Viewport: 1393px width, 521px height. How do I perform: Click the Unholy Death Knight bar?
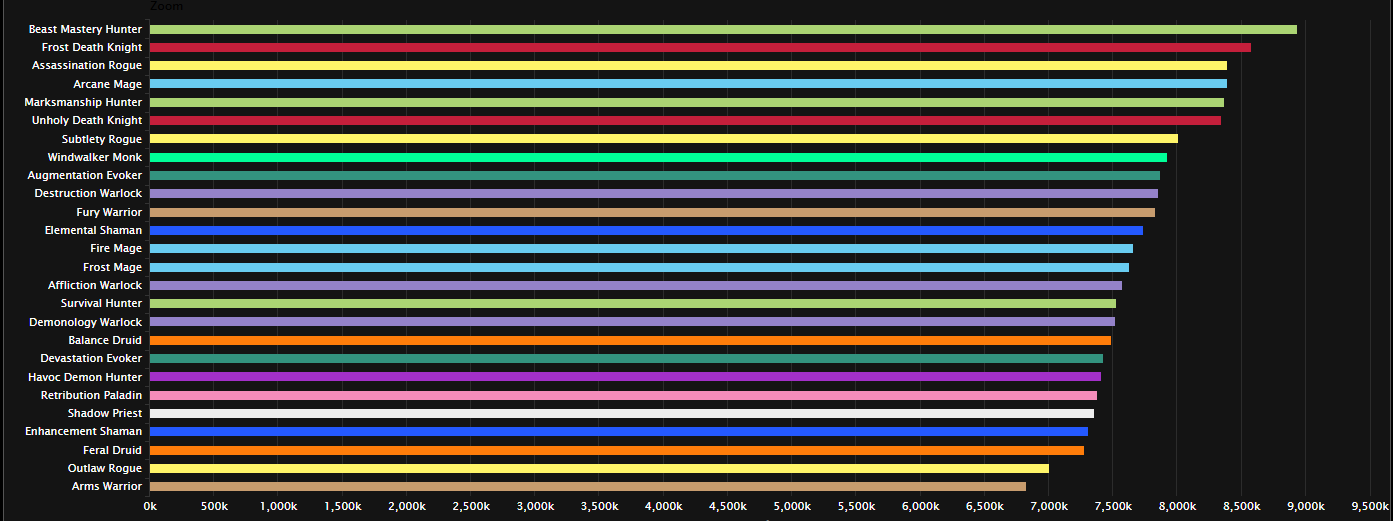coord(685,120)
